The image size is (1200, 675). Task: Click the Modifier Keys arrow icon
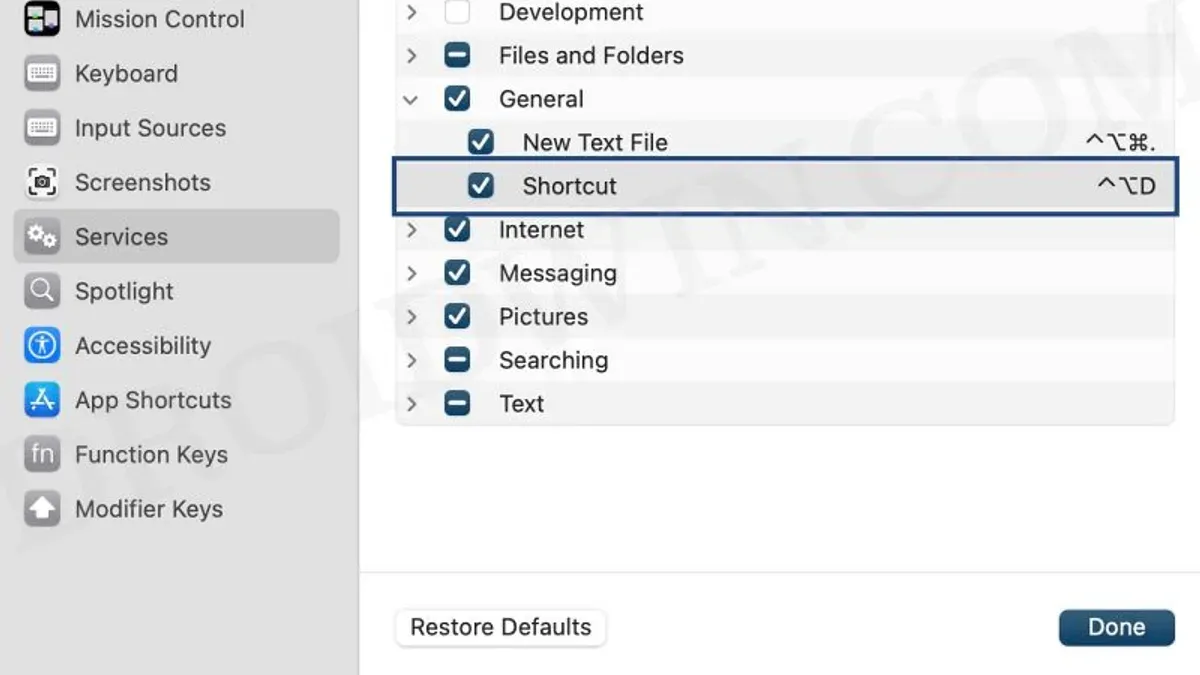click(41, 509)
